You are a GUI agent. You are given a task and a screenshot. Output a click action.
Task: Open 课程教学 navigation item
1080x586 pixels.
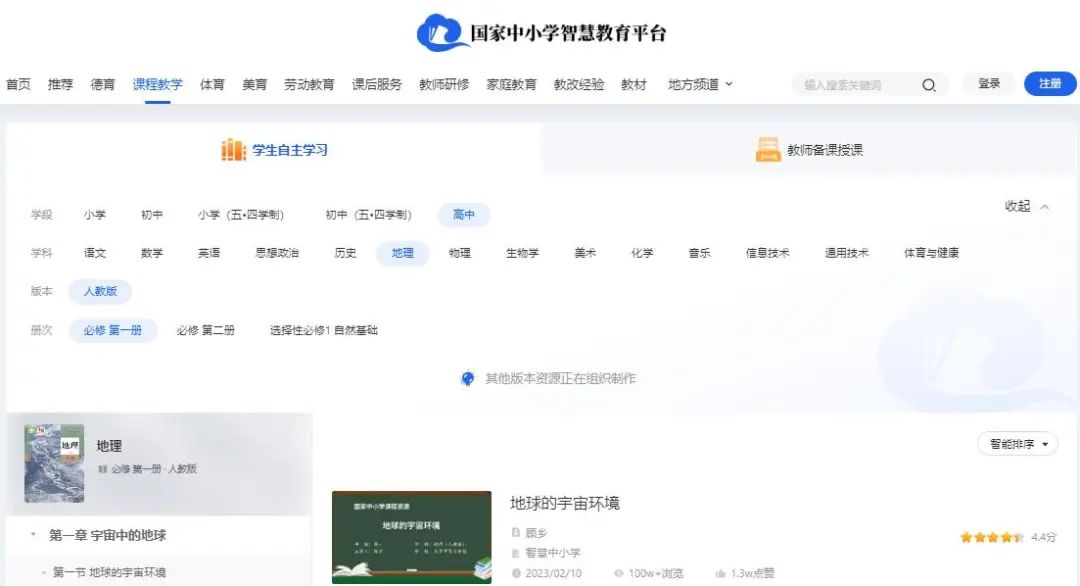[158, 84]
